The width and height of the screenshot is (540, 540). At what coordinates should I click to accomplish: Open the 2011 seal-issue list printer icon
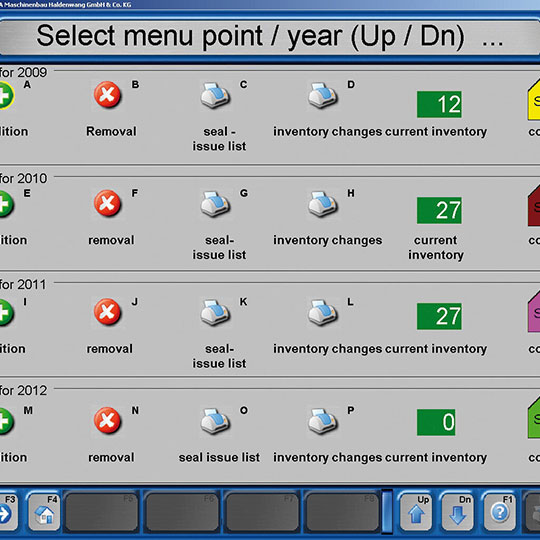tap(215, 312)
